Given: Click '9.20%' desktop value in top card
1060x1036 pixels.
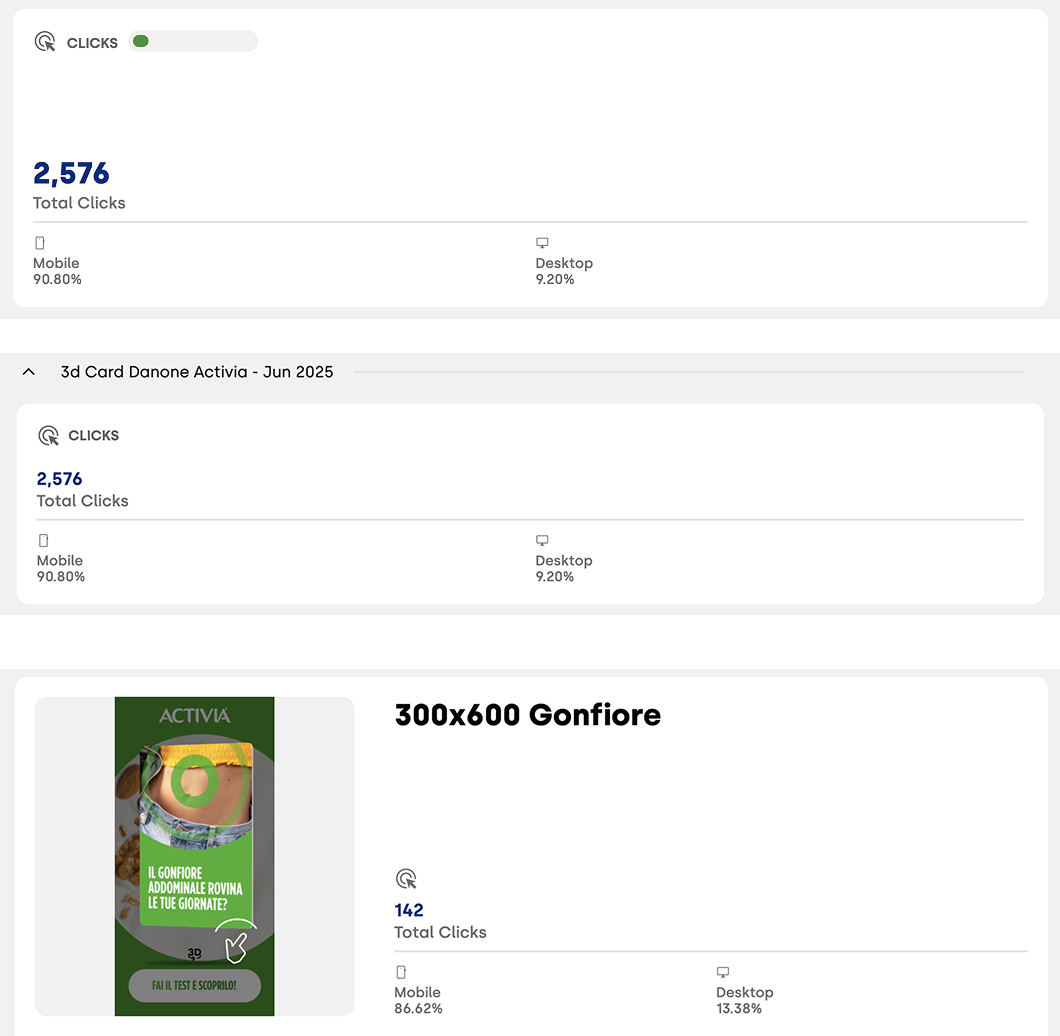Looking at the screenshot, I should pyautogui.click(x=555, y=279).
